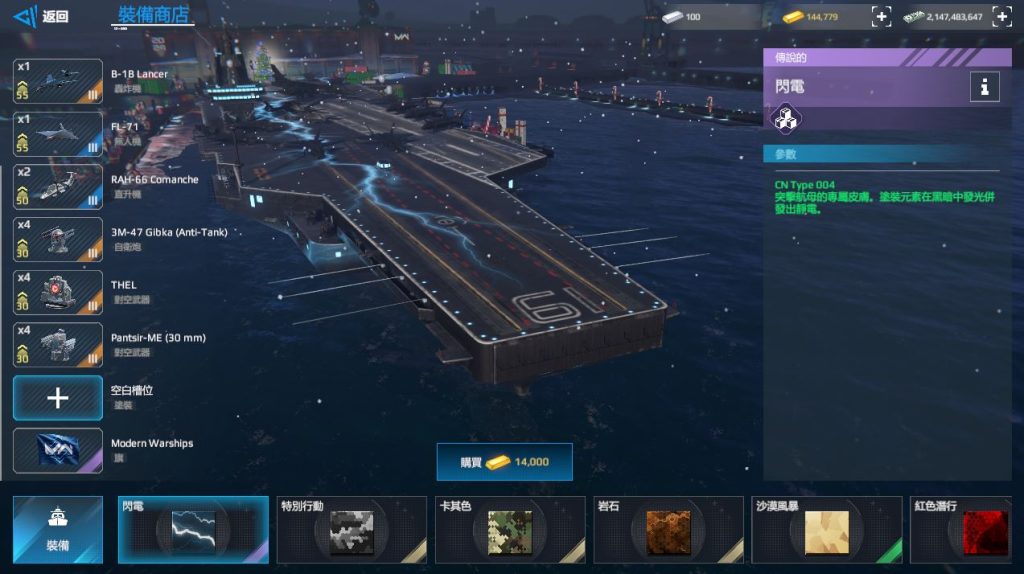Add more dollars with plus button
The width and height of the screenshot is (1024, 574).
coord(1002,17)
